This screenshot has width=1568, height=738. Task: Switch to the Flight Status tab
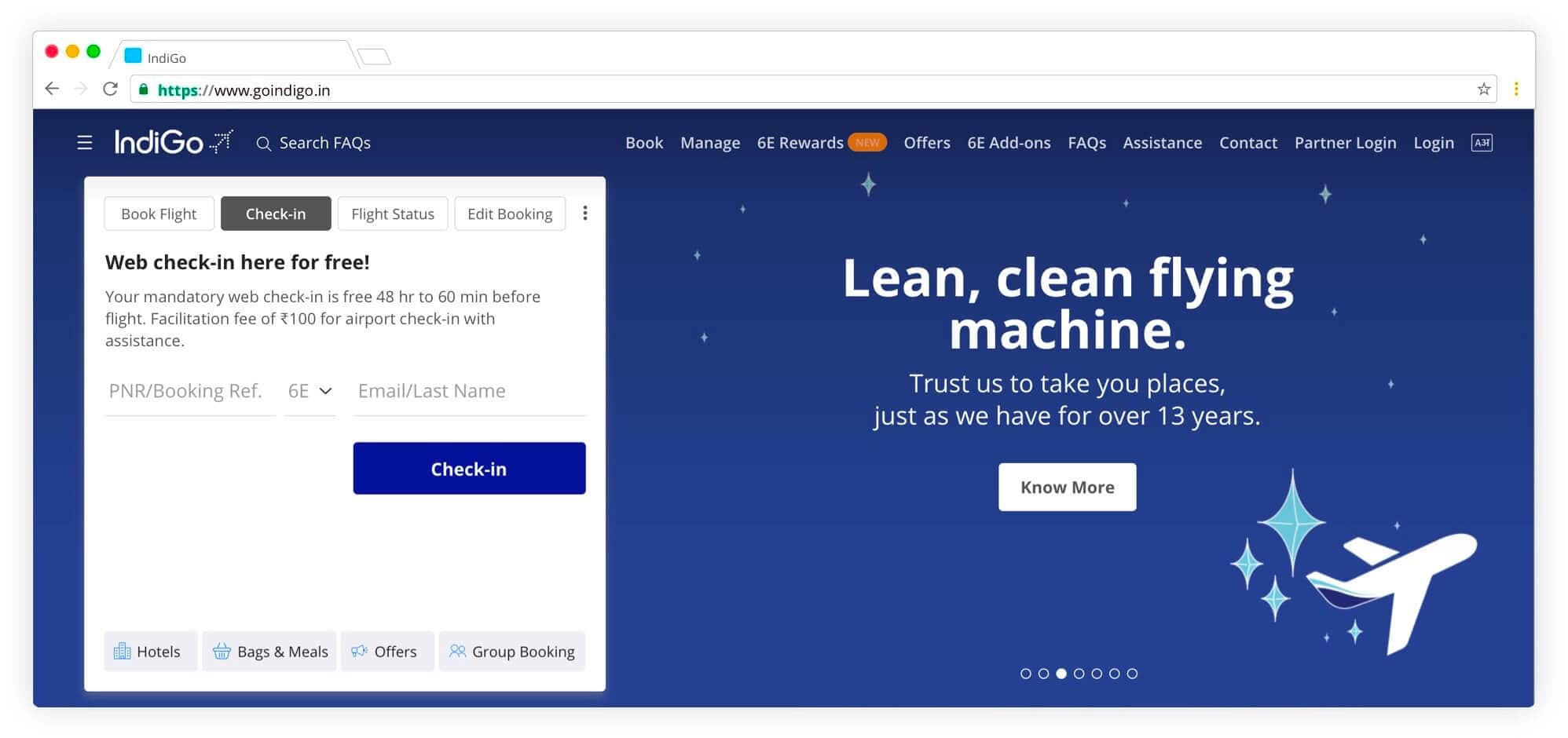392,214
